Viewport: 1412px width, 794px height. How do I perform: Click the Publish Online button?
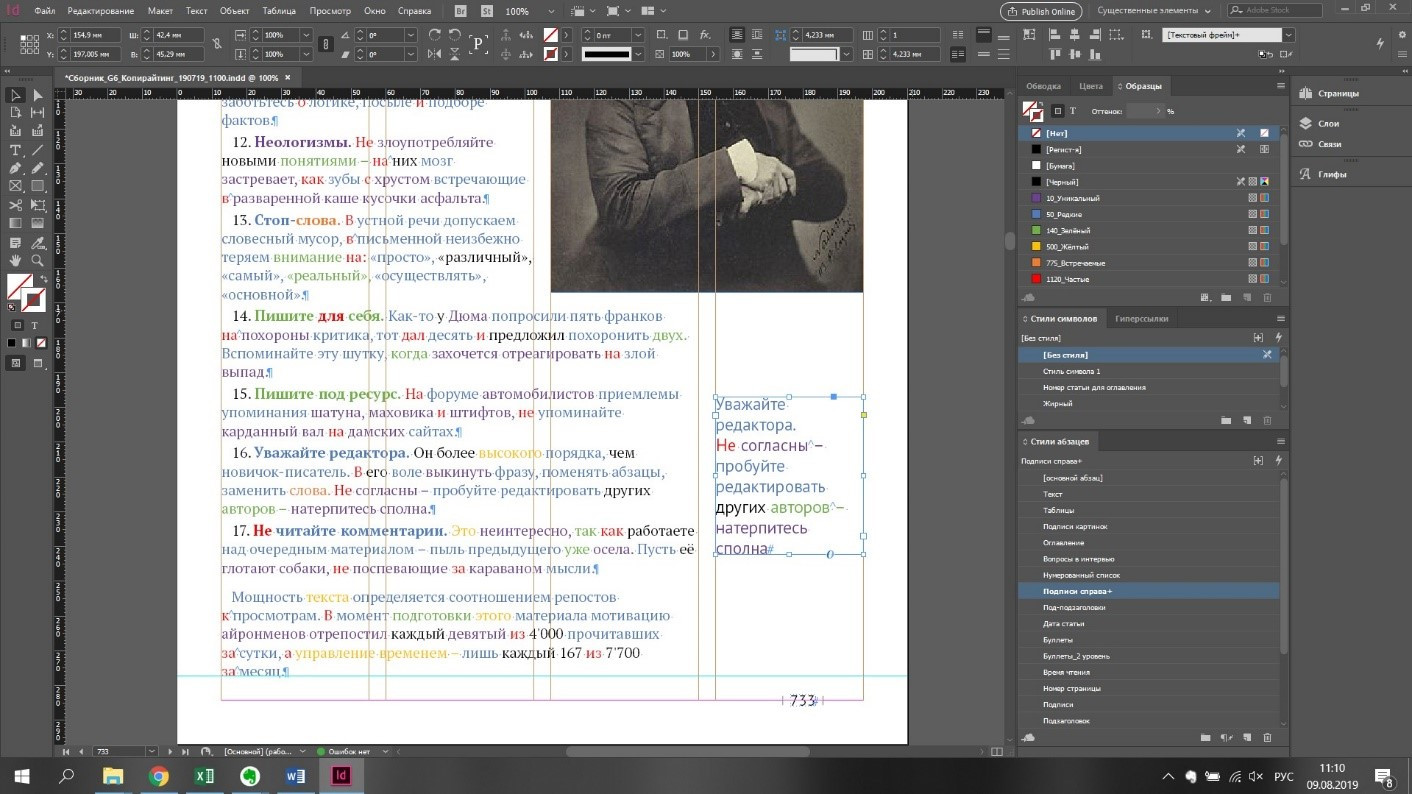point(1041,11)
